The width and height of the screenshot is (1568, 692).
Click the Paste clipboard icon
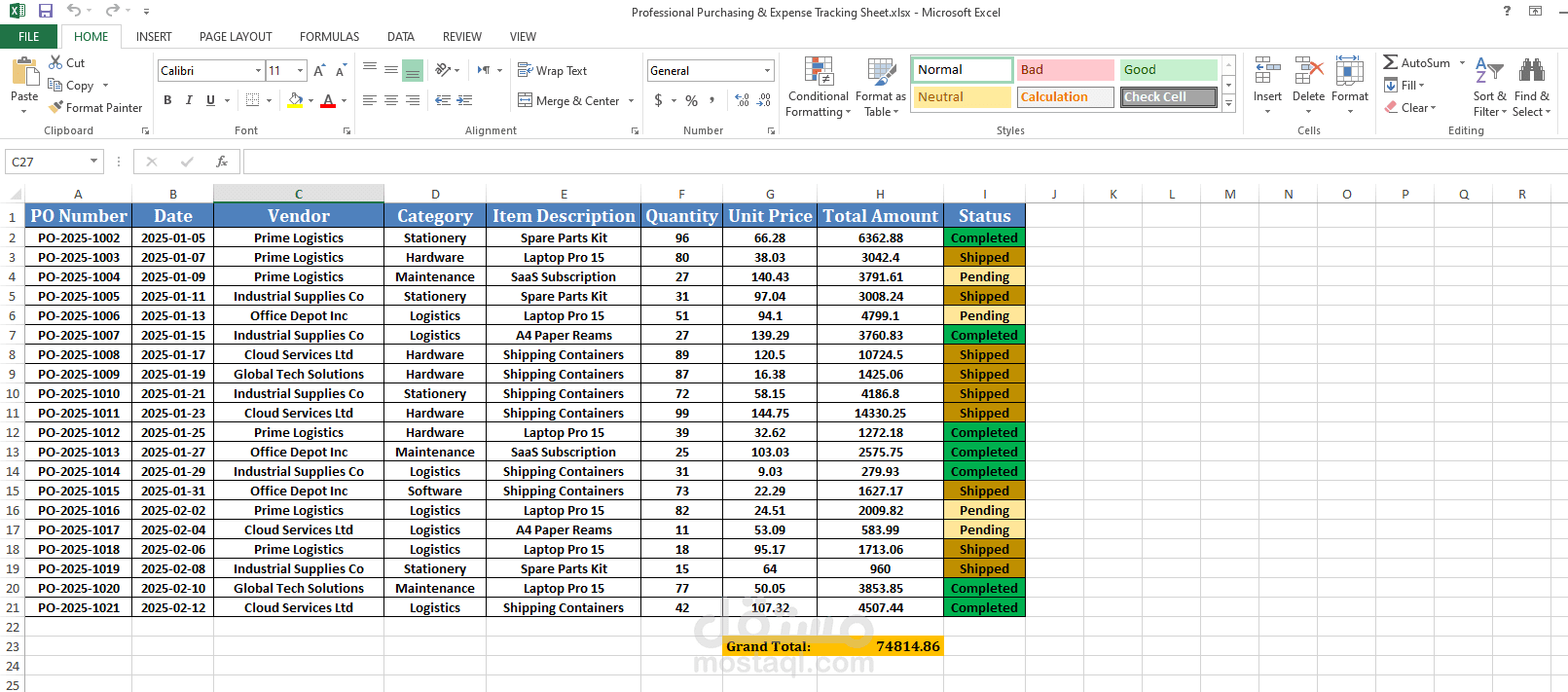[24, 72]
